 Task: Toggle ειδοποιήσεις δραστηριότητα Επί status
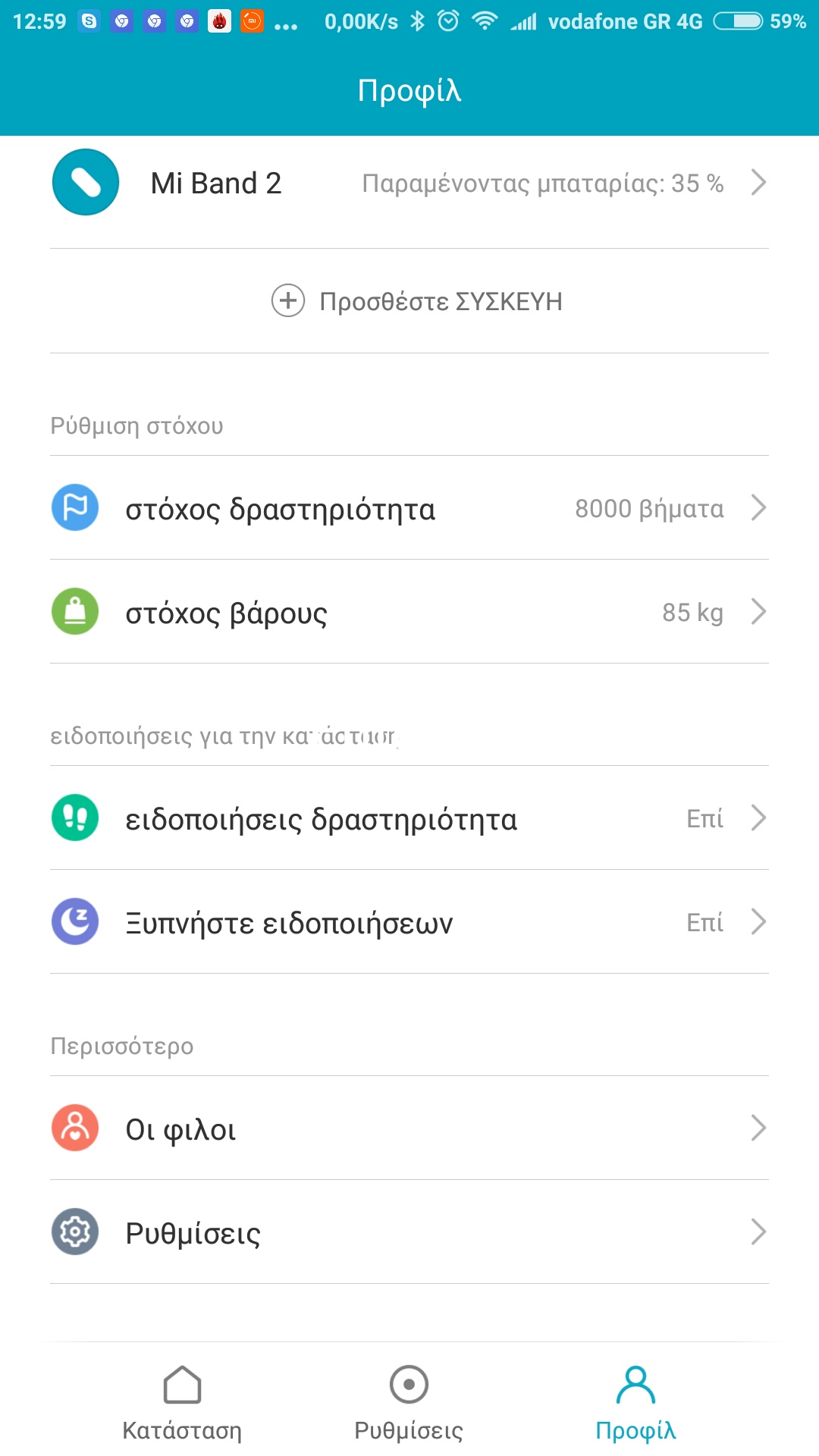[704, 818]
